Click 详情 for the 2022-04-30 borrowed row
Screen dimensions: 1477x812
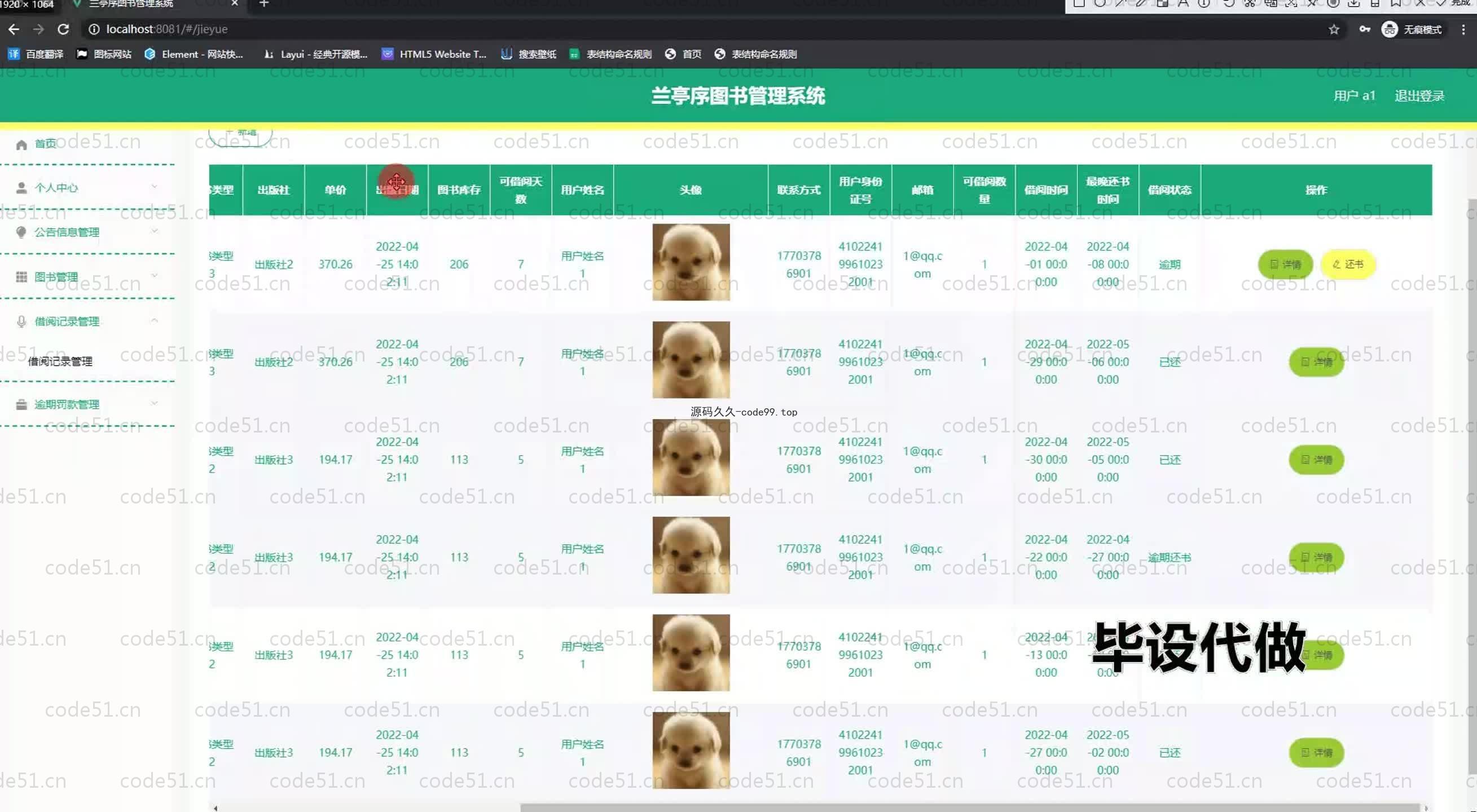point(1316,460)
